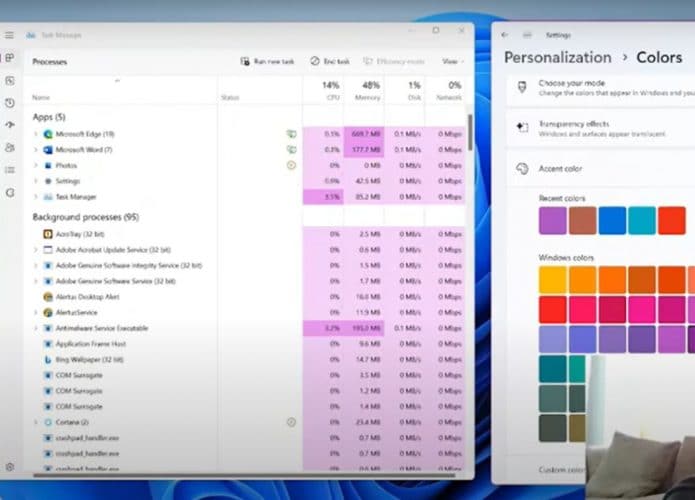The height and width of the screenshot is (500, 695).
Task: Open Details page from Task Manager sidebar
Action: (10, 170)
